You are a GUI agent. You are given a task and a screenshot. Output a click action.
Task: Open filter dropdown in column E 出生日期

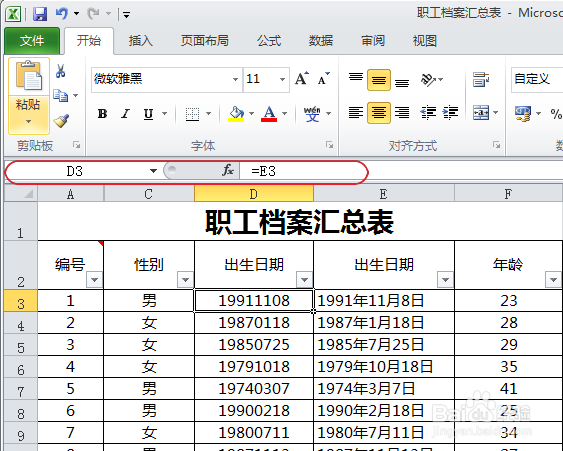pos(446,280)
